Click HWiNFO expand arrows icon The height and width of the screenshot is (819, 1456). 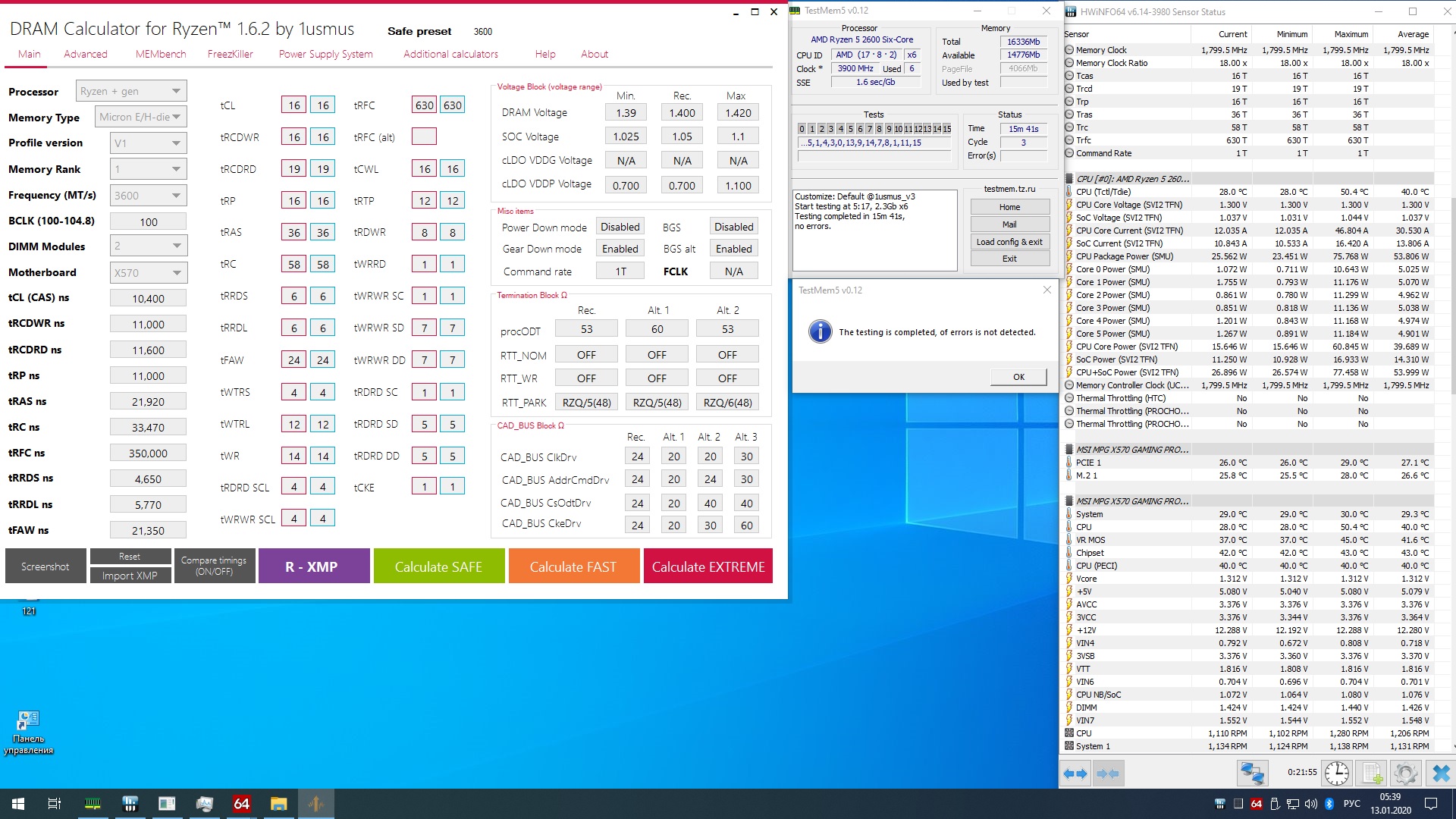pyautogui.click(x=1075, y=773)
